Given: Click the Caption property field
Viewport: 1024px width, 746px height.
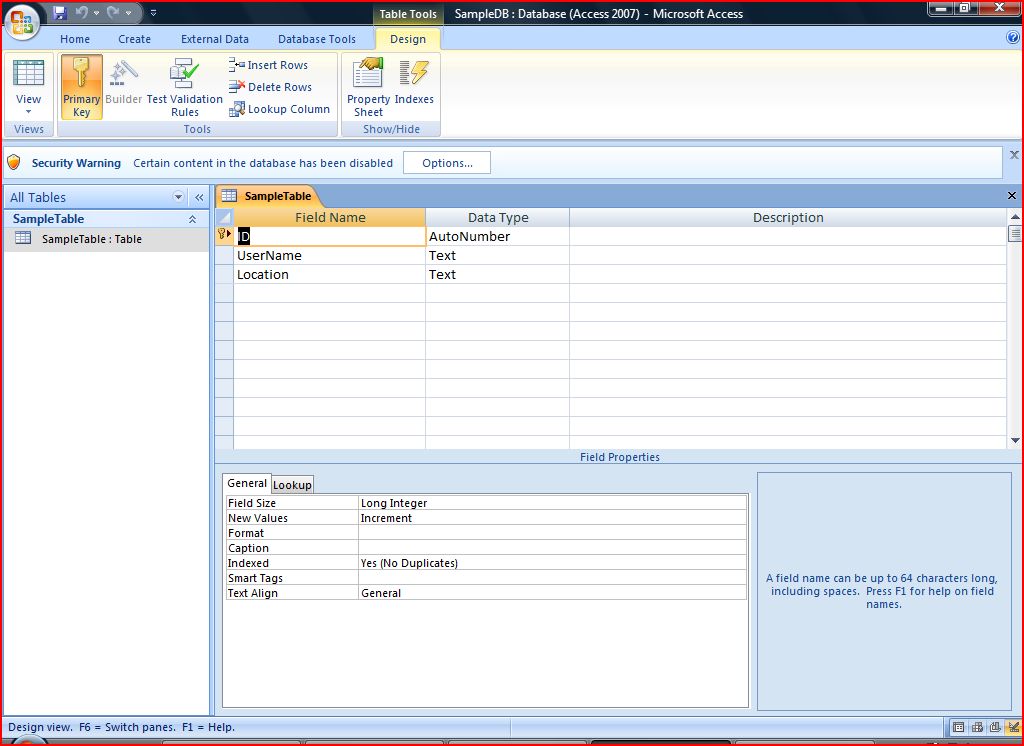Looking at the screenshot, I should (552, 548).
